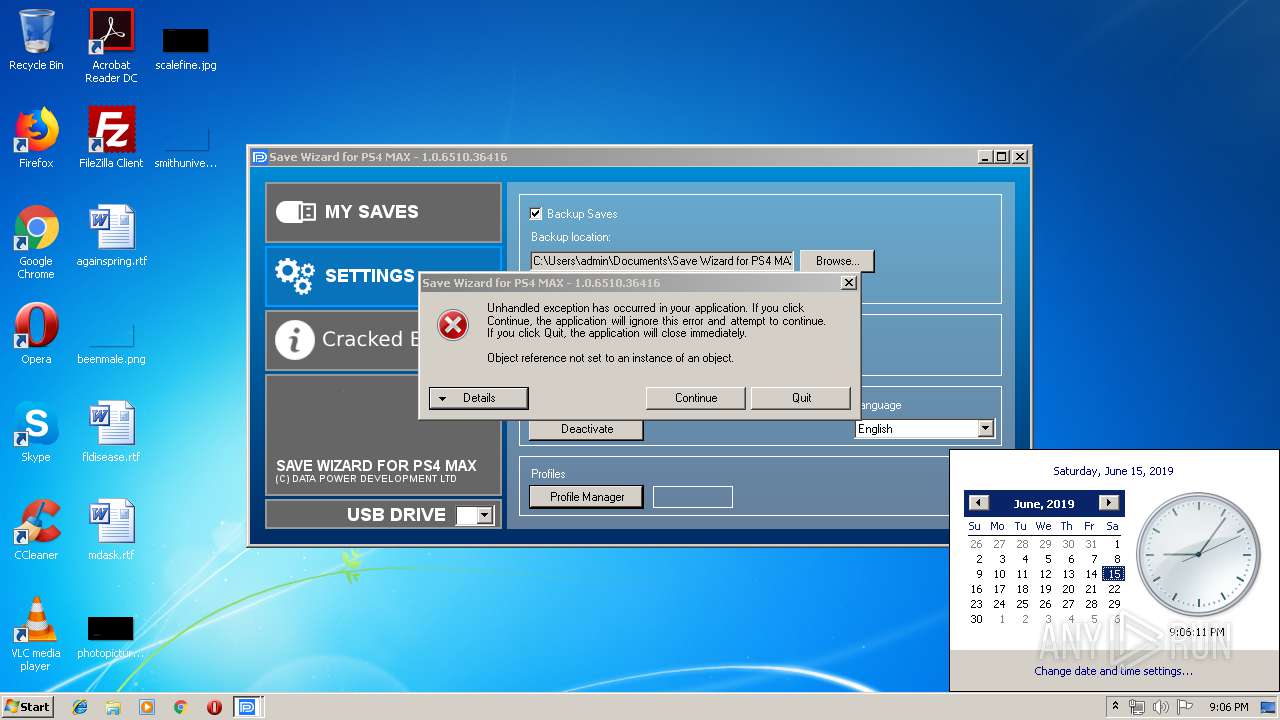Open the USB DRIVE dropdown
The height and width of the screenshot is (720, 1280).
475,515
